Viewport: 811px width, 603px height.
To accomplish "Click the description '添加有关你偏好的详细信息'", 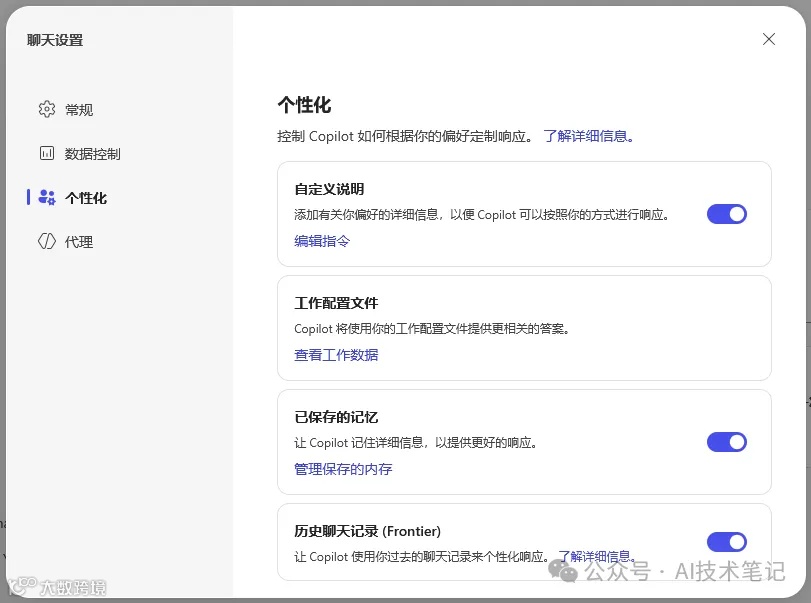I will point(366,215).
